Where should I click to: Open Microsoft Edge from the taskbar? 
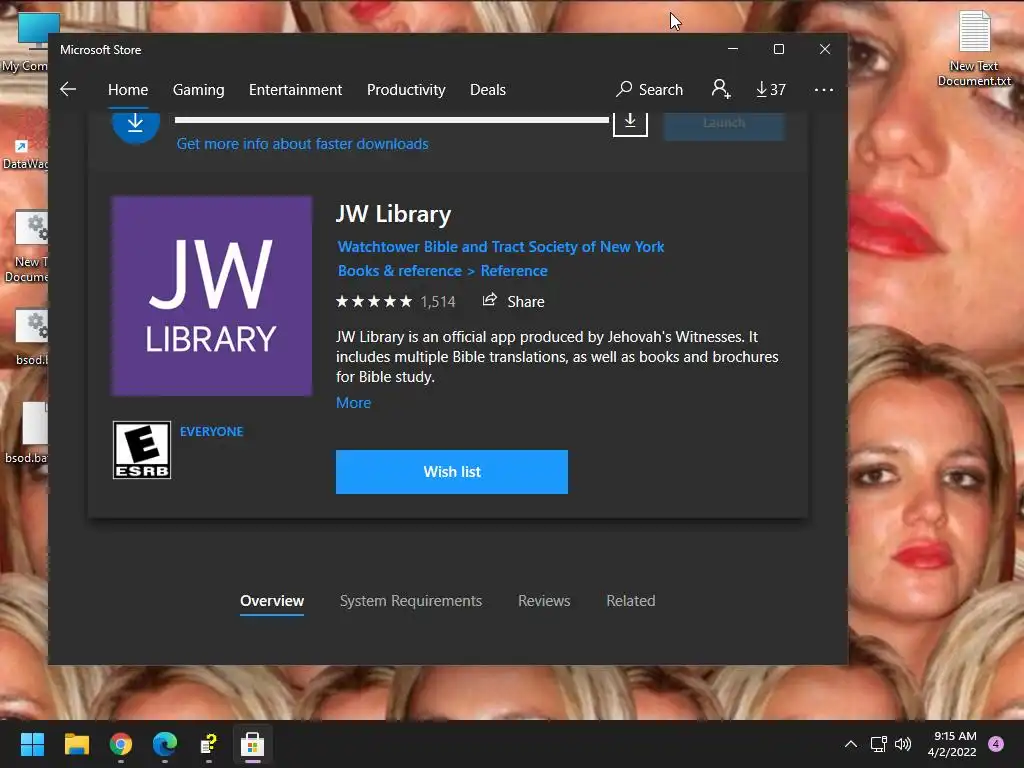165,744
